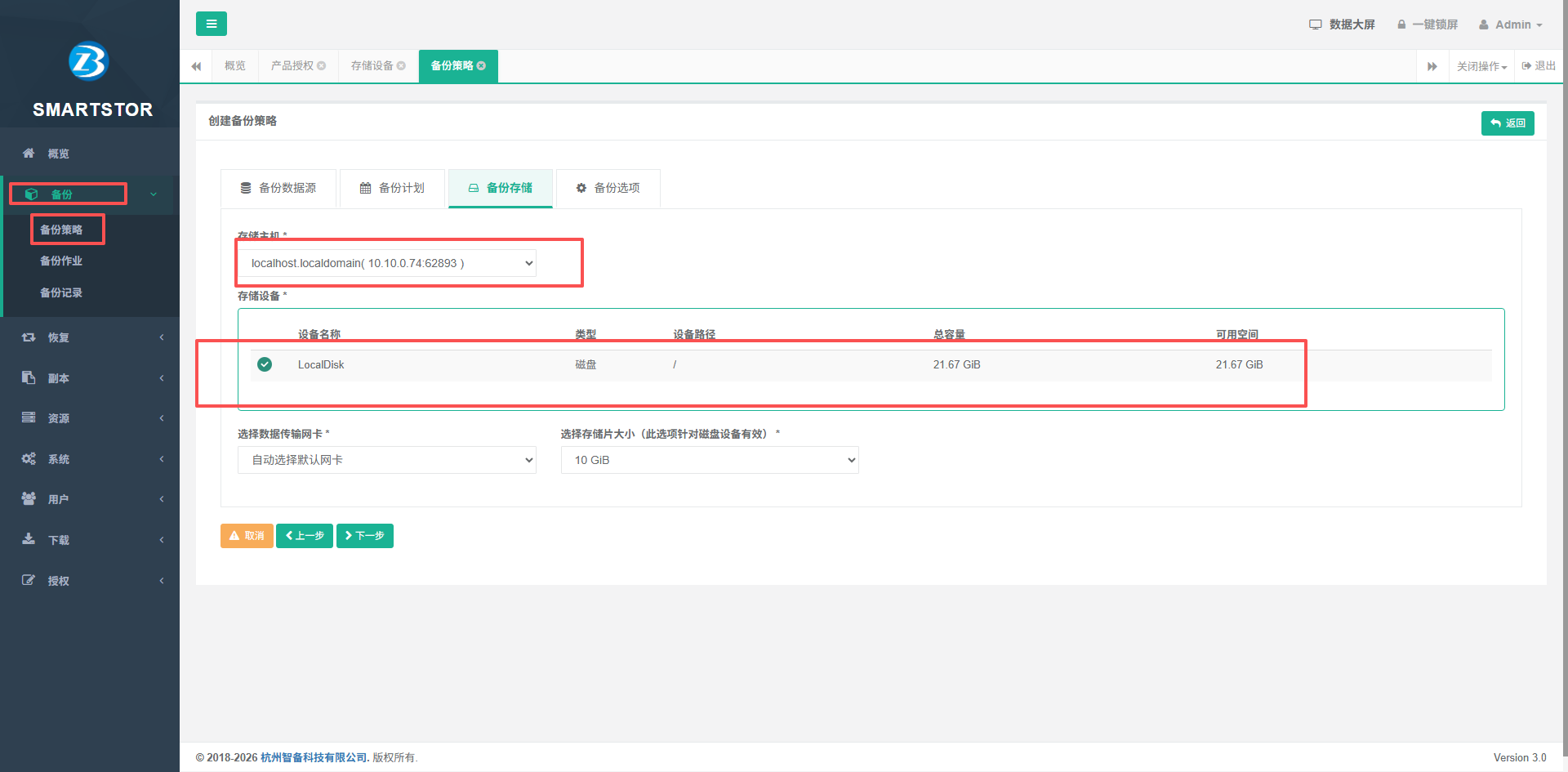Expand the 下载 sidebar section chevron
Viewport: 1568px width, 772px height.
(162, 540)
